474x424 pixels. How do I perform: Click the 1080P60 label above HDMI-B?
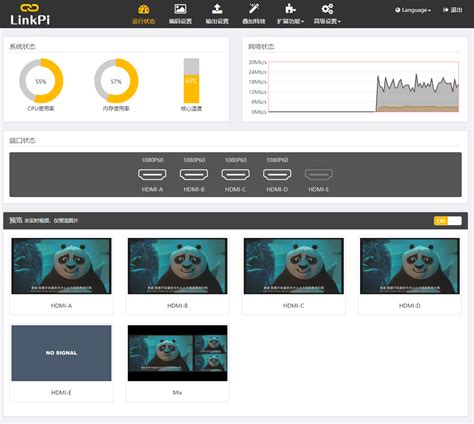(x=194, y=160)
